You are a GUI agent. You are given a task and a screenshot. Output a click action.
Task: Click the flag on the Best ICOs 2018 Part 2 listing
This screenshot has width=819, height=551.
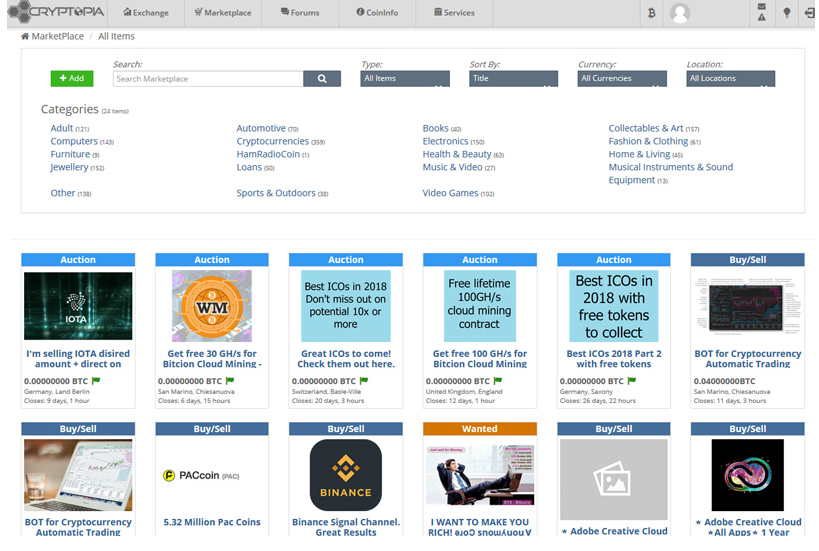coord(631,381)
